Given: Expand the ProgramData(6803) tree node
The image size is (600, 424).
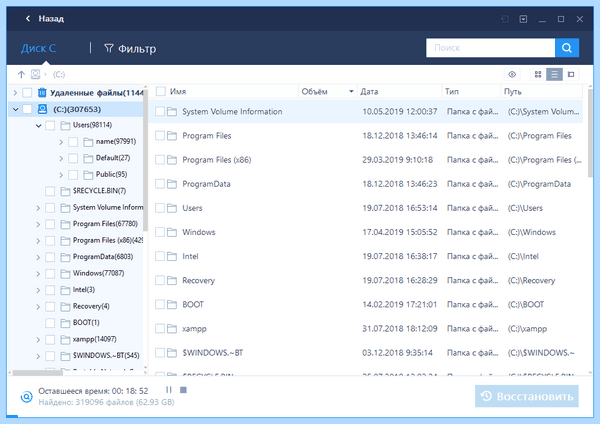Looking at the screenshot, I should tap(38, 257).
